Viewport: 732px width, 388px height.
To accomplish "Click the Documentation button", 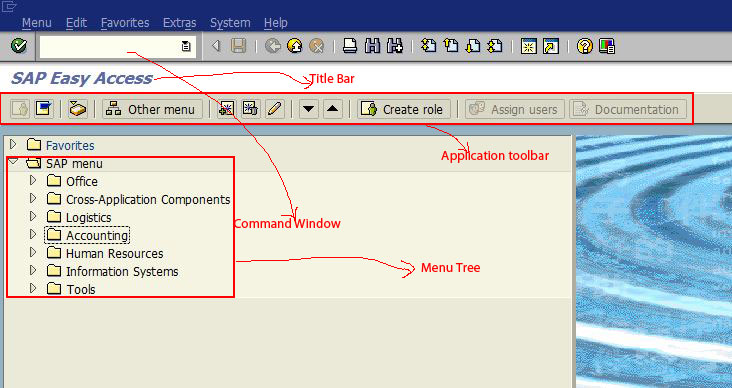I will [628, 109].
